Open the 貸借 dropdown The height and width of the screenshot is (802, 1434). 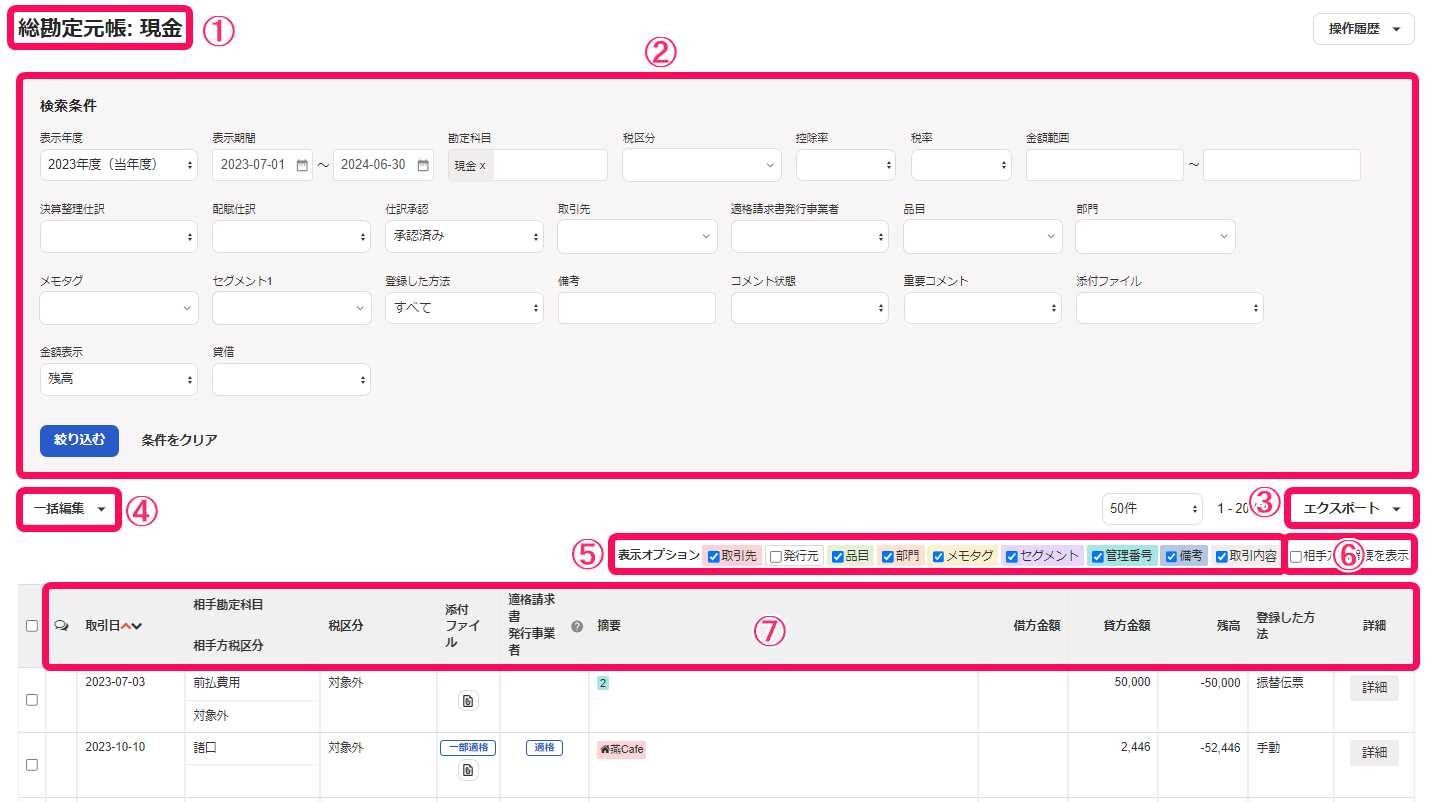(291, 380)
